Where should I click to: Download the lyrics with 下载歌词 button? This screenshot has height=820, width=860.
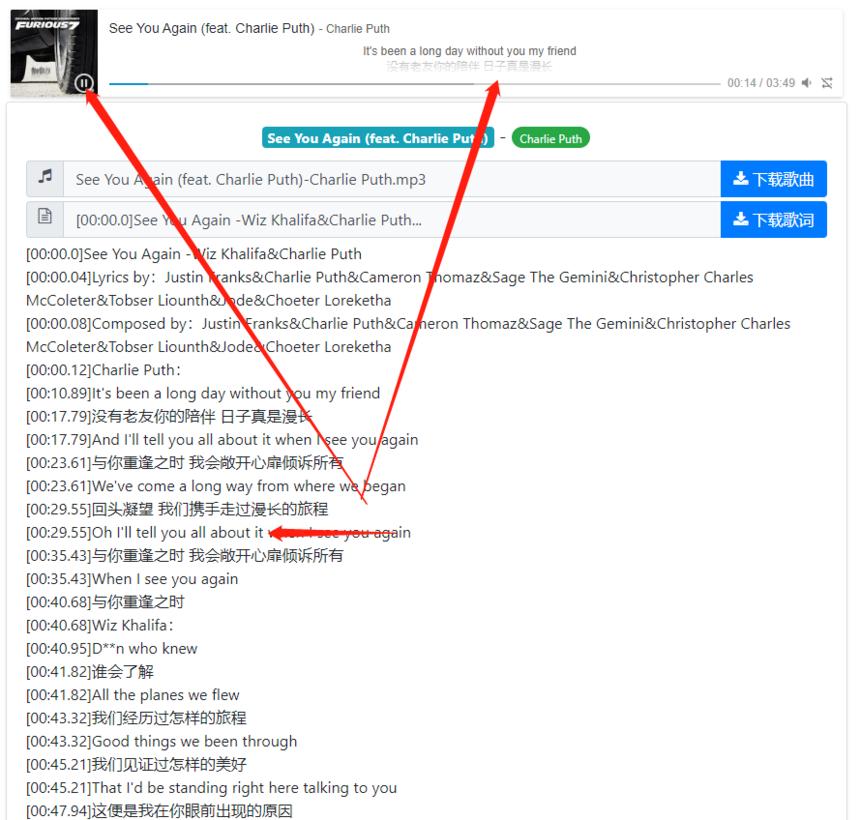(x=773, y=219)
